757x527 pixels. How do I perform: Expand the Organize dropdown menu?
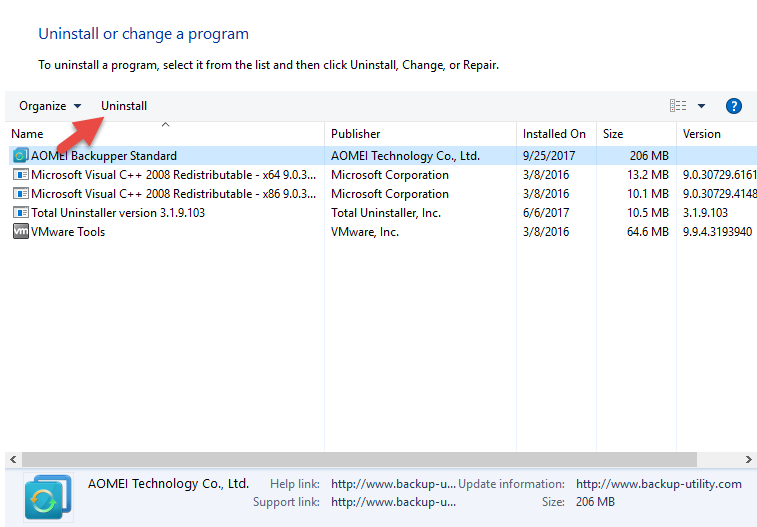[x=50, y=106]
